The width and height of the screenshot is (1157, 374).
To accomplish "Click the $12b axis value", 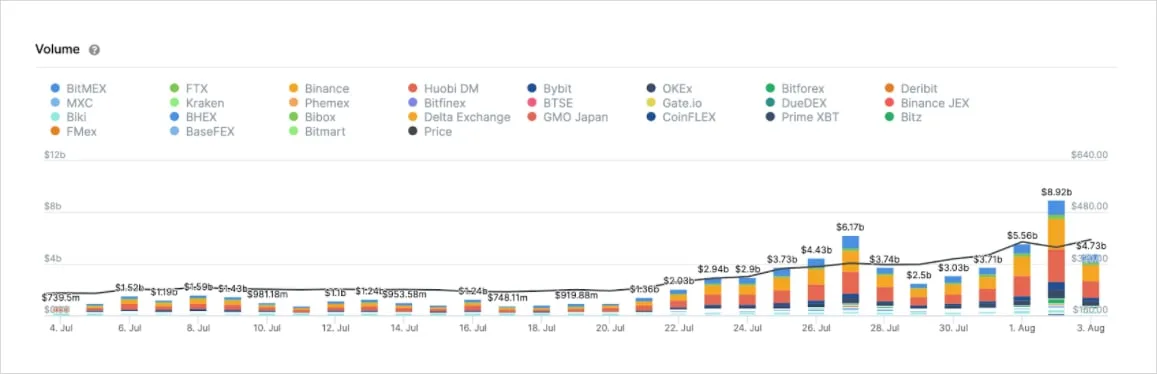I will pos(56,156).
